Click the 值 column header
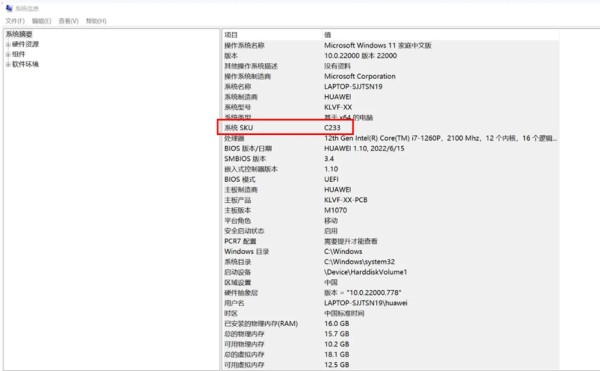Screen dimensions: 600x371 pos(328,35)
